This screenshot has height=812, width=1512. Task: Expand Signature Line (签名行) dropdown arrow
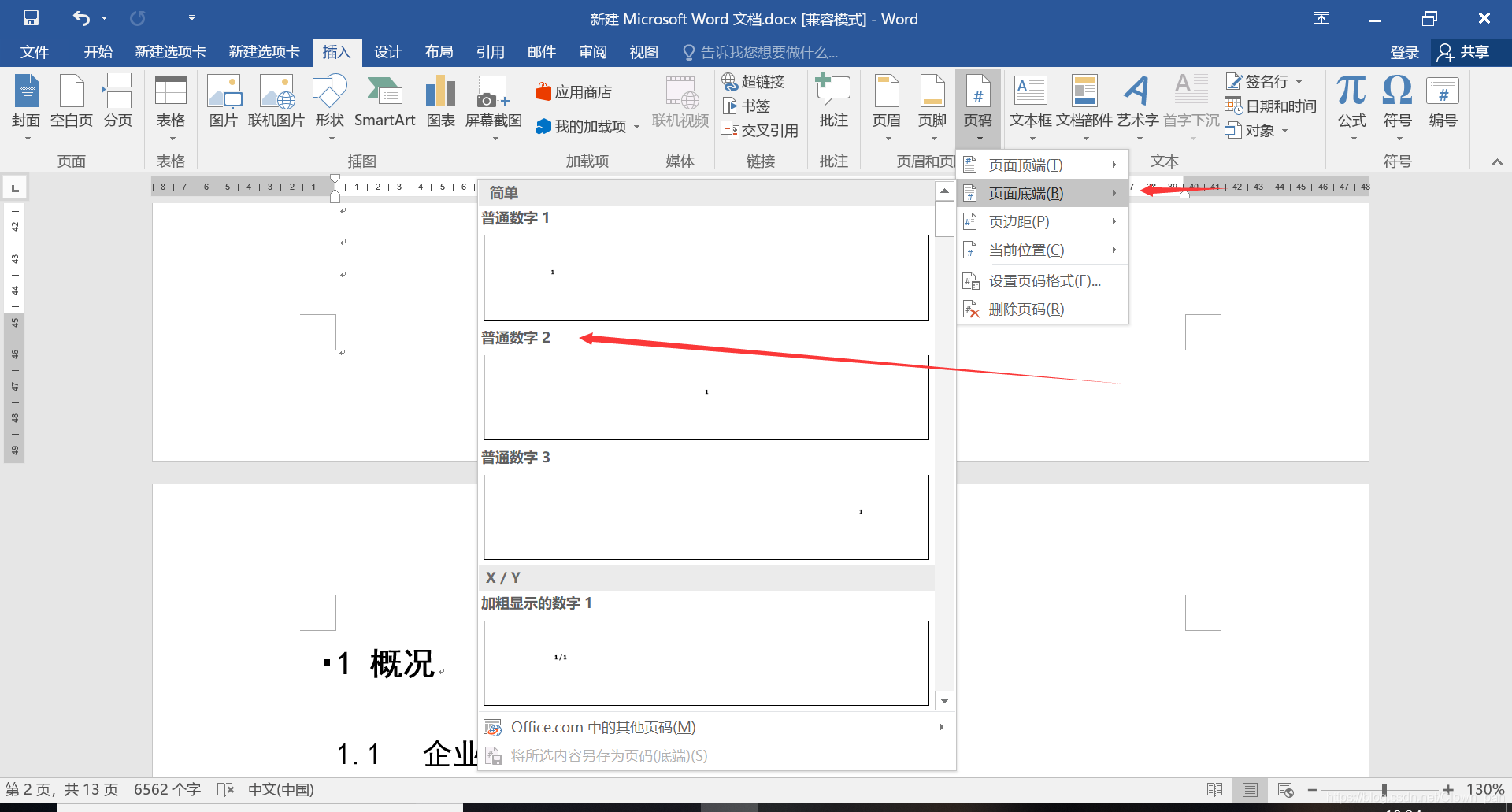tap(1299, 82)
